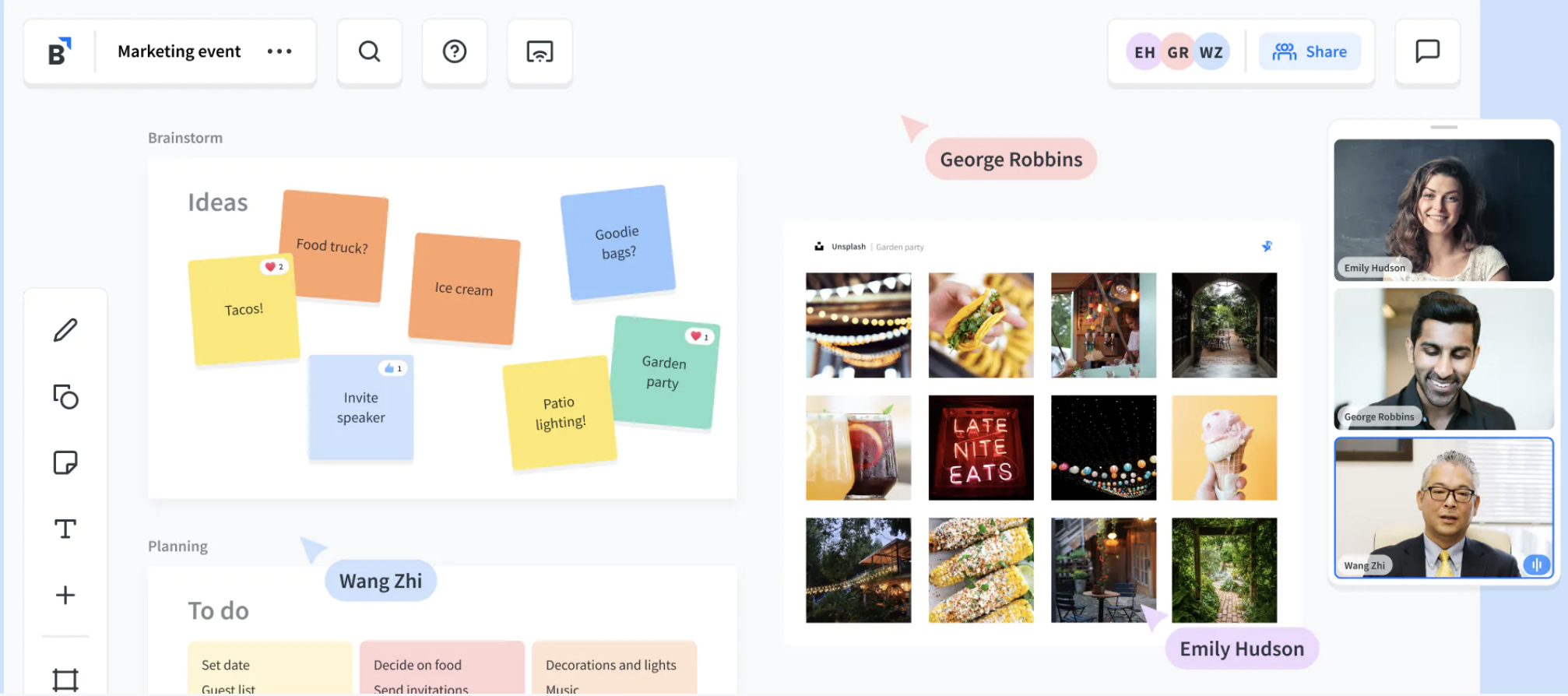Screen dimensions: 1568x696
Task: Click the Planning section label
Action: coord(178,546)
